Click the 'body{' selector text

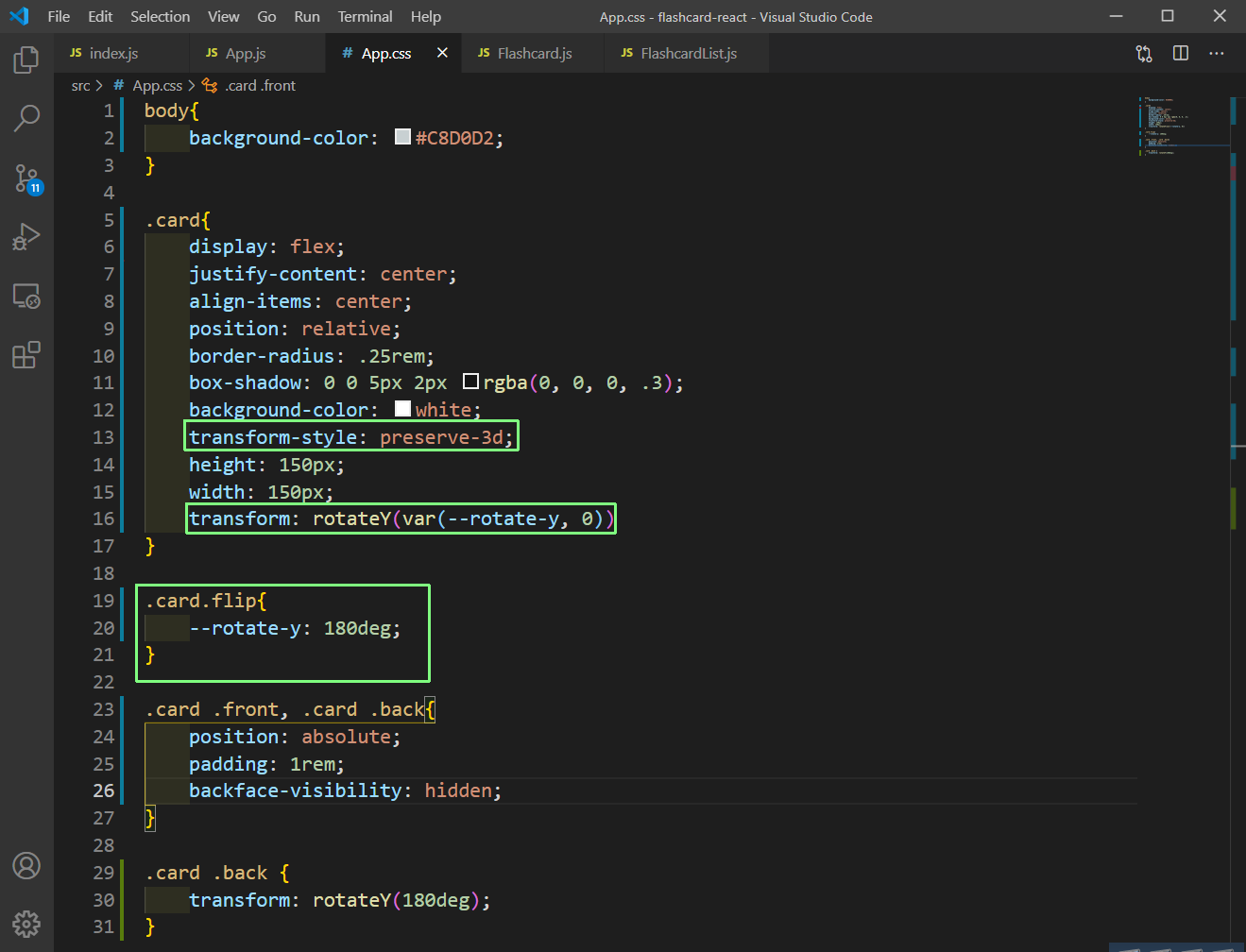pos(172,110)
